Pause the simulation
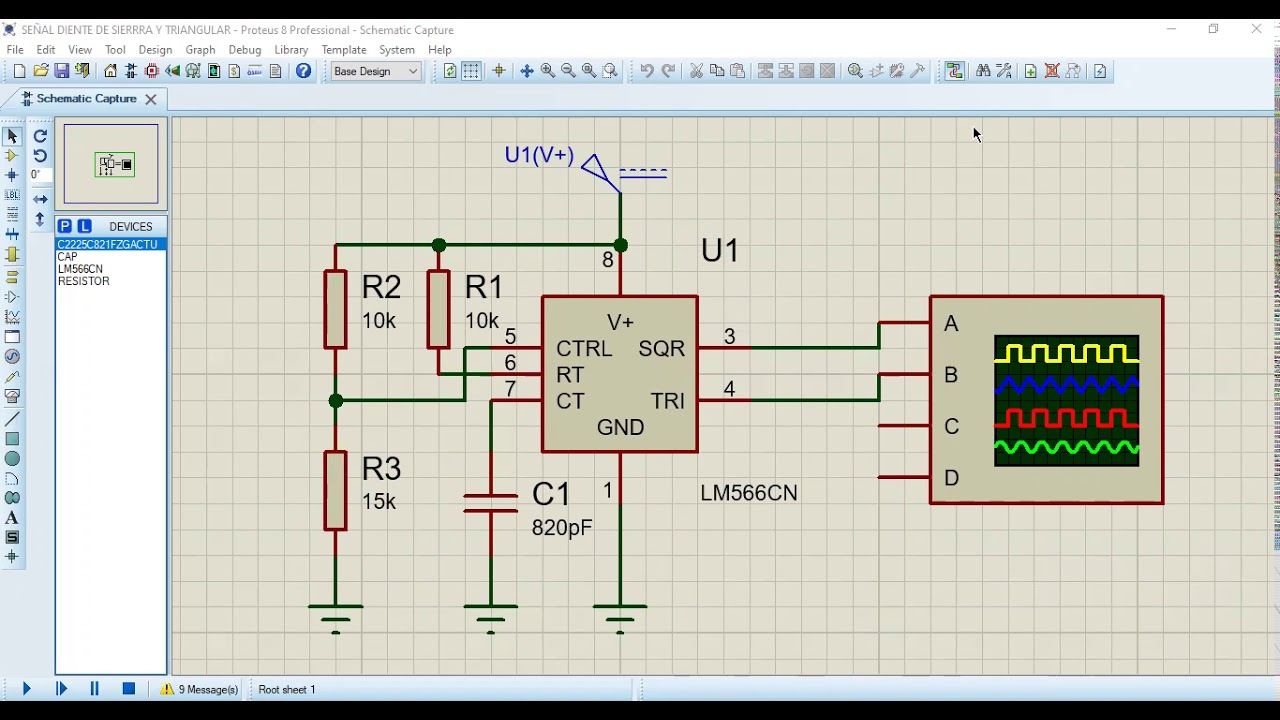1280x720 pixels. click(95, 689)
